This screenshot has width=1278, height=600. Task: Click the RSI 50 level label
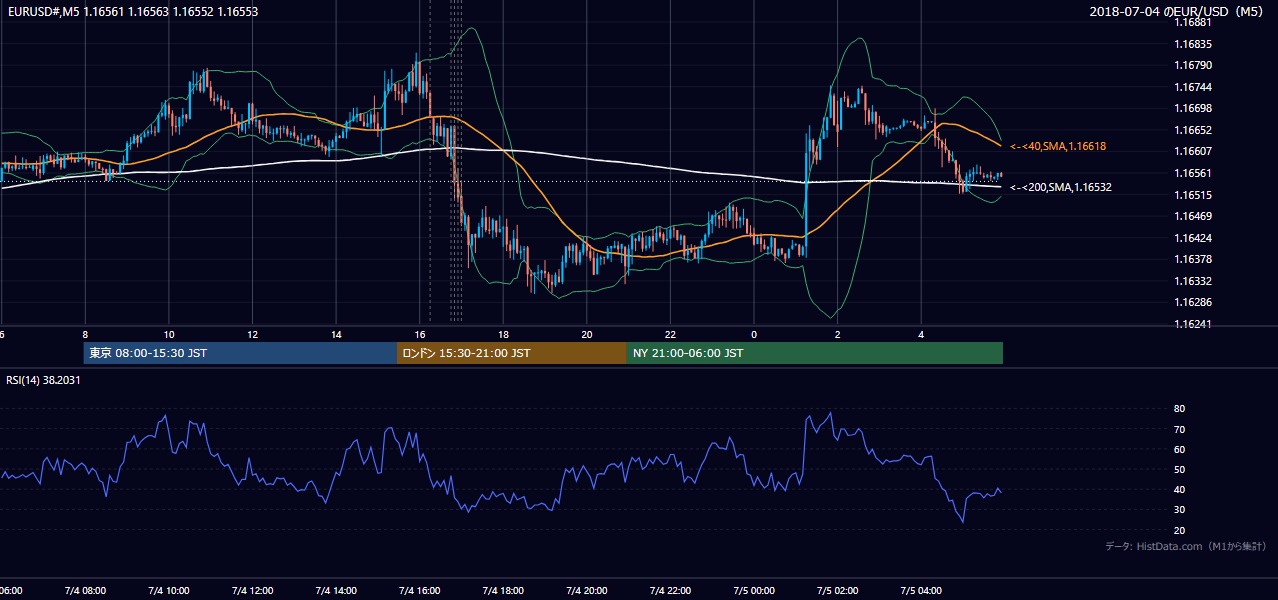(x=1179, y=469)
